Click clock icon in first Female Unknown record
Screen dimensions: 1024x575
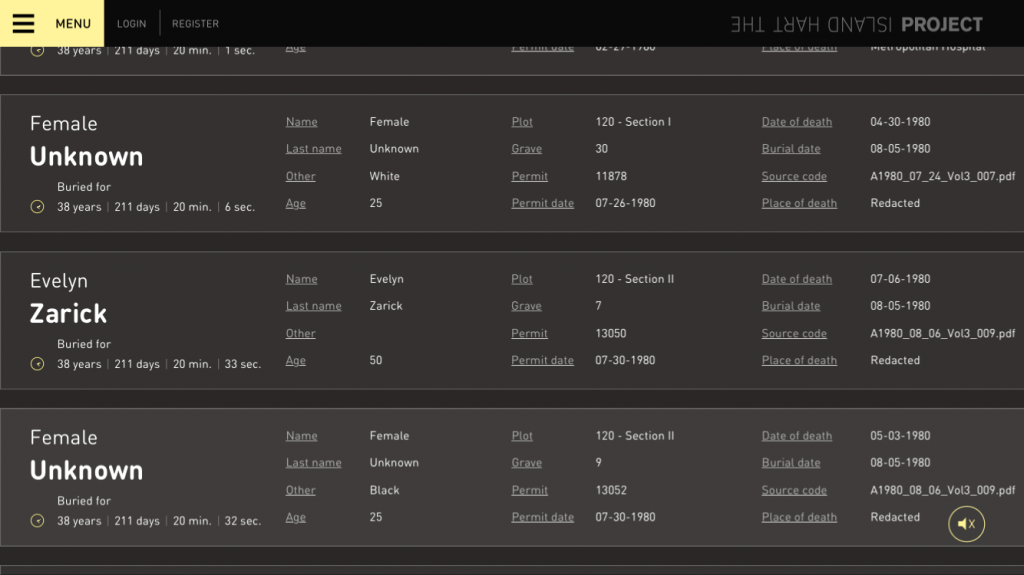click(38, 207)
